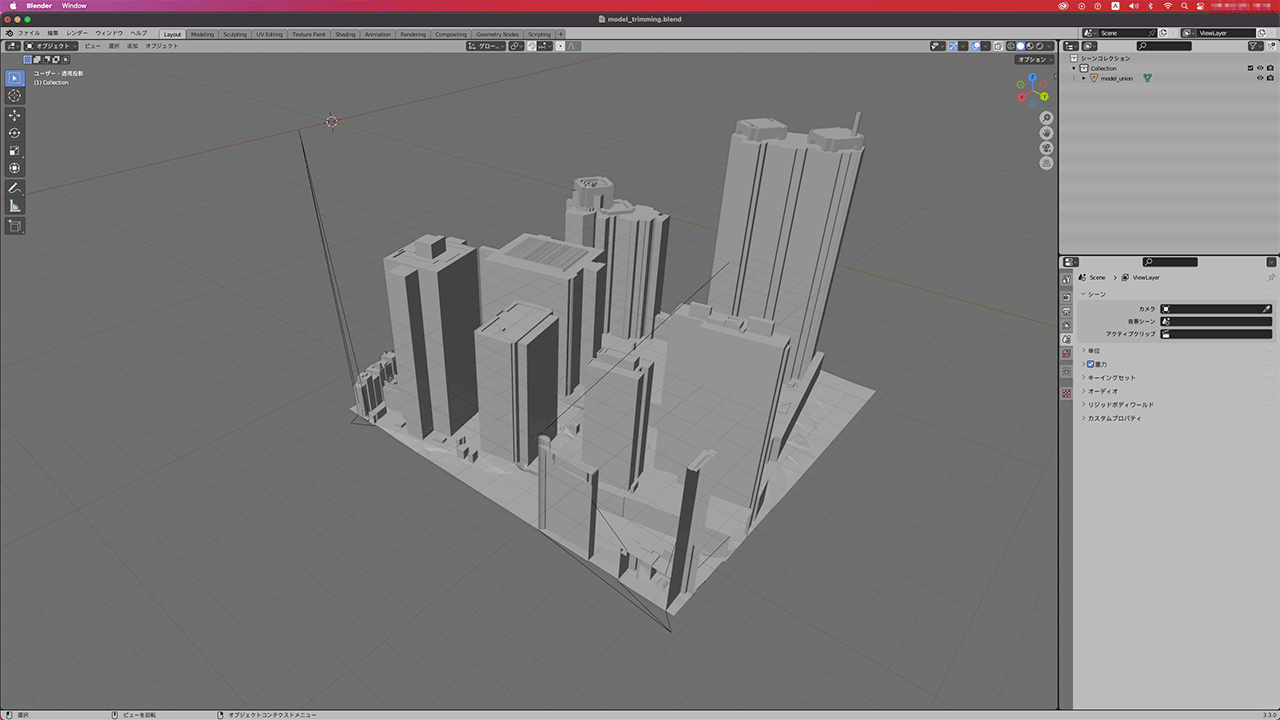Collapse the Collection tree item
This screenshot has width=1280, height=720.
pos(1074,68)
